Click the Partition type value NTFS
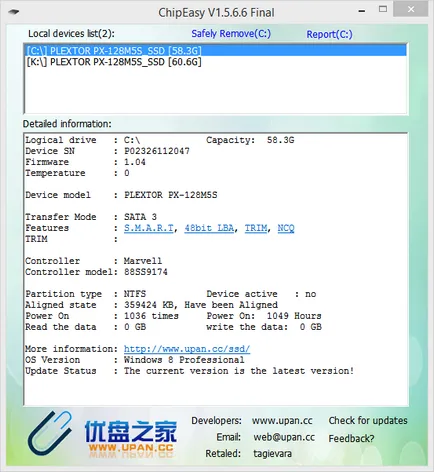 [x=135, y=294]
